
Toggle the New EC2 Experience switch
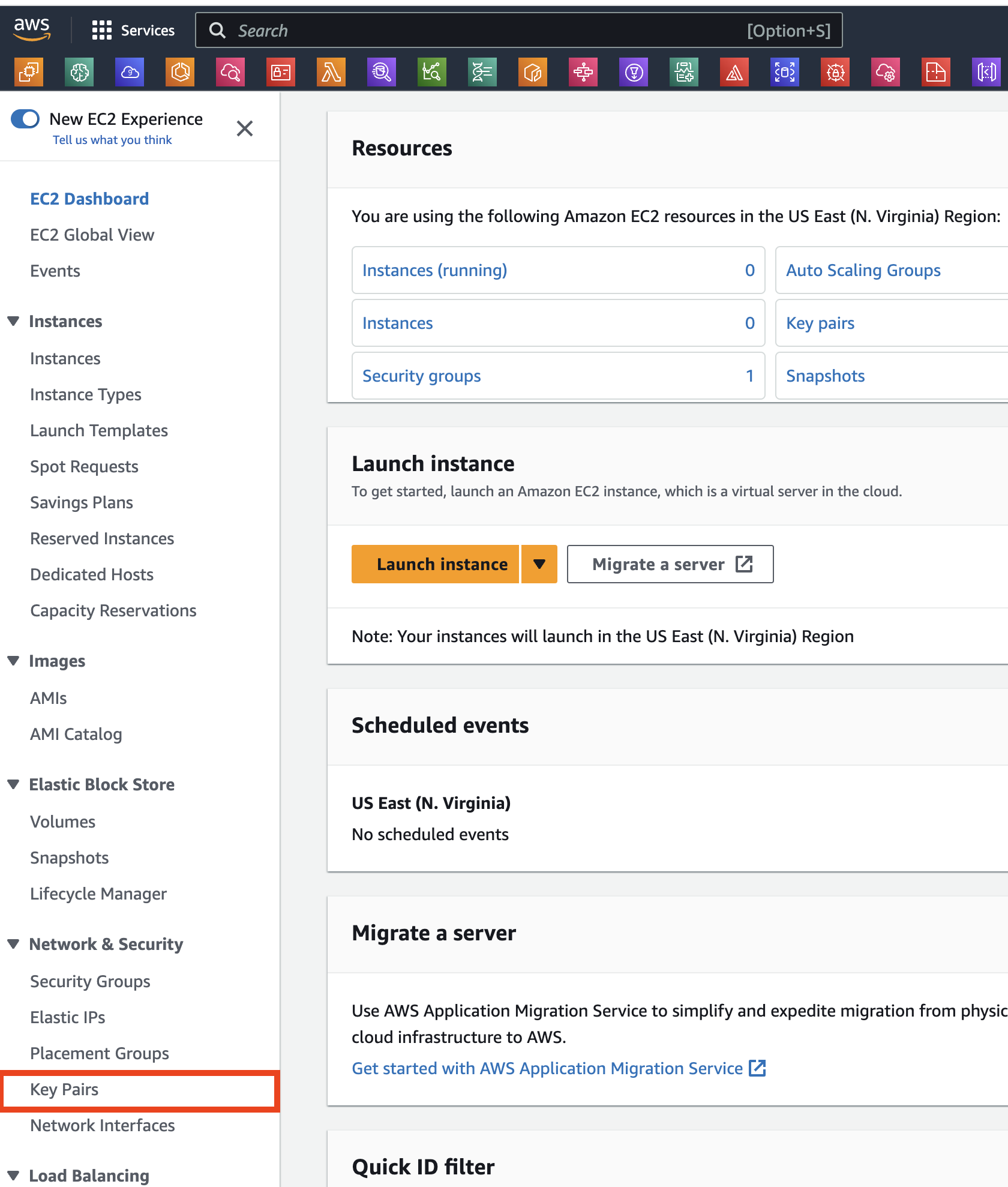click(25, 119)
